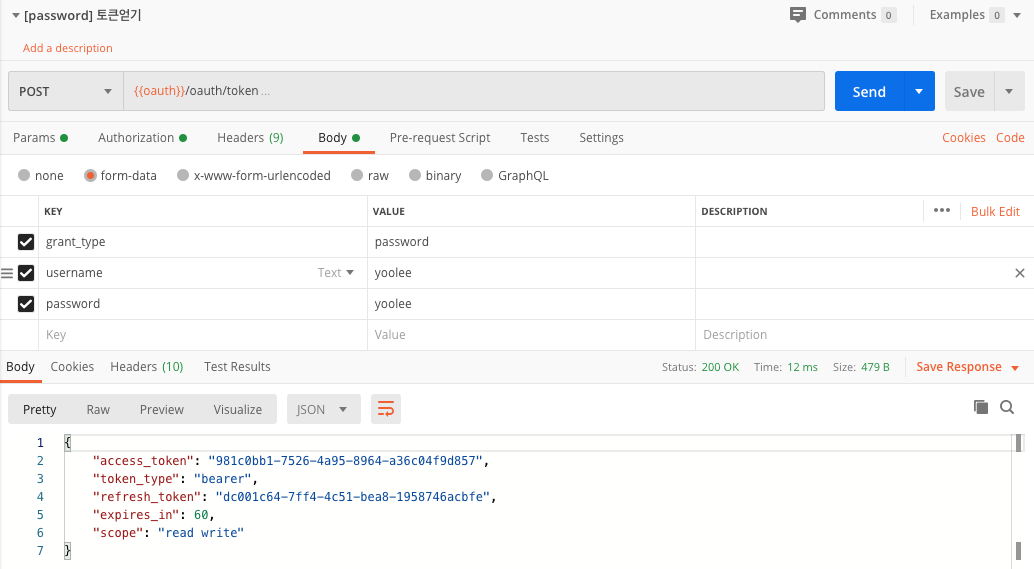This screenshot has height=569, width=1034.
Task: Open the Test Results tab
Action: [x=237, y=367]
